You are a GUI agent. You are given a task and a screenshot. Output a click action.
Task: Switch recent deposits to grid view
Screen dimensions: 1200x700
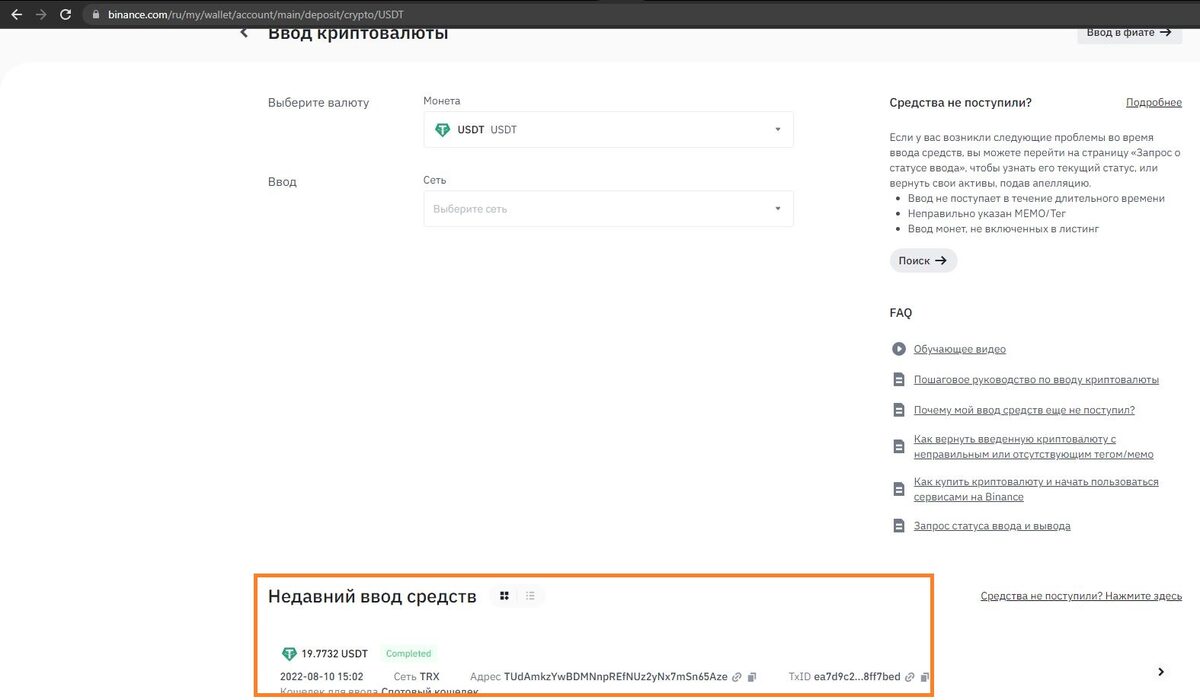[505, 596]
